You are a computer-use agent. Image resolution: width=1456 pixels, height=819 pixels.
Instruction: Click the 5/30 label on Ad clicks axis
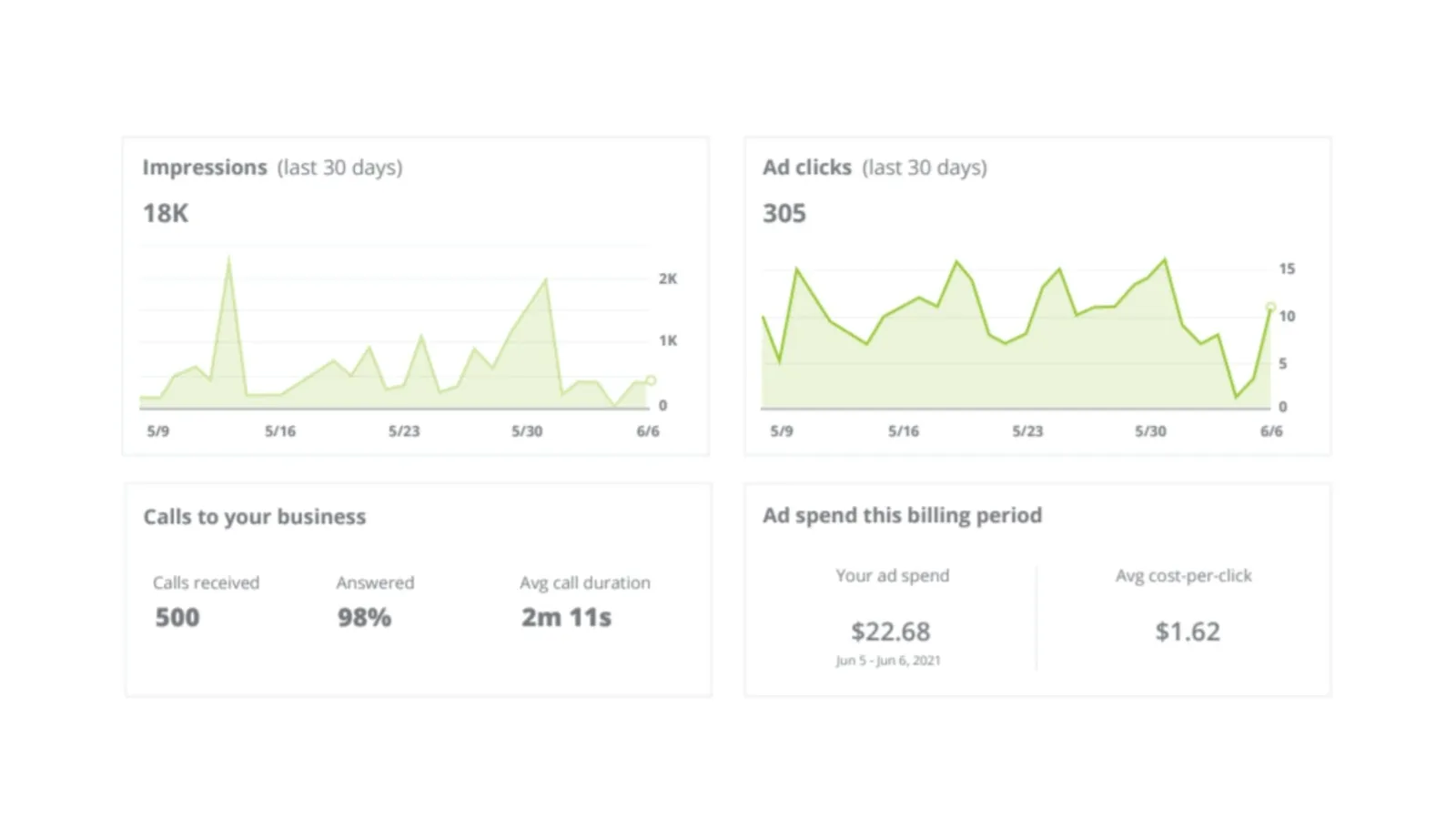point(1150,431)
